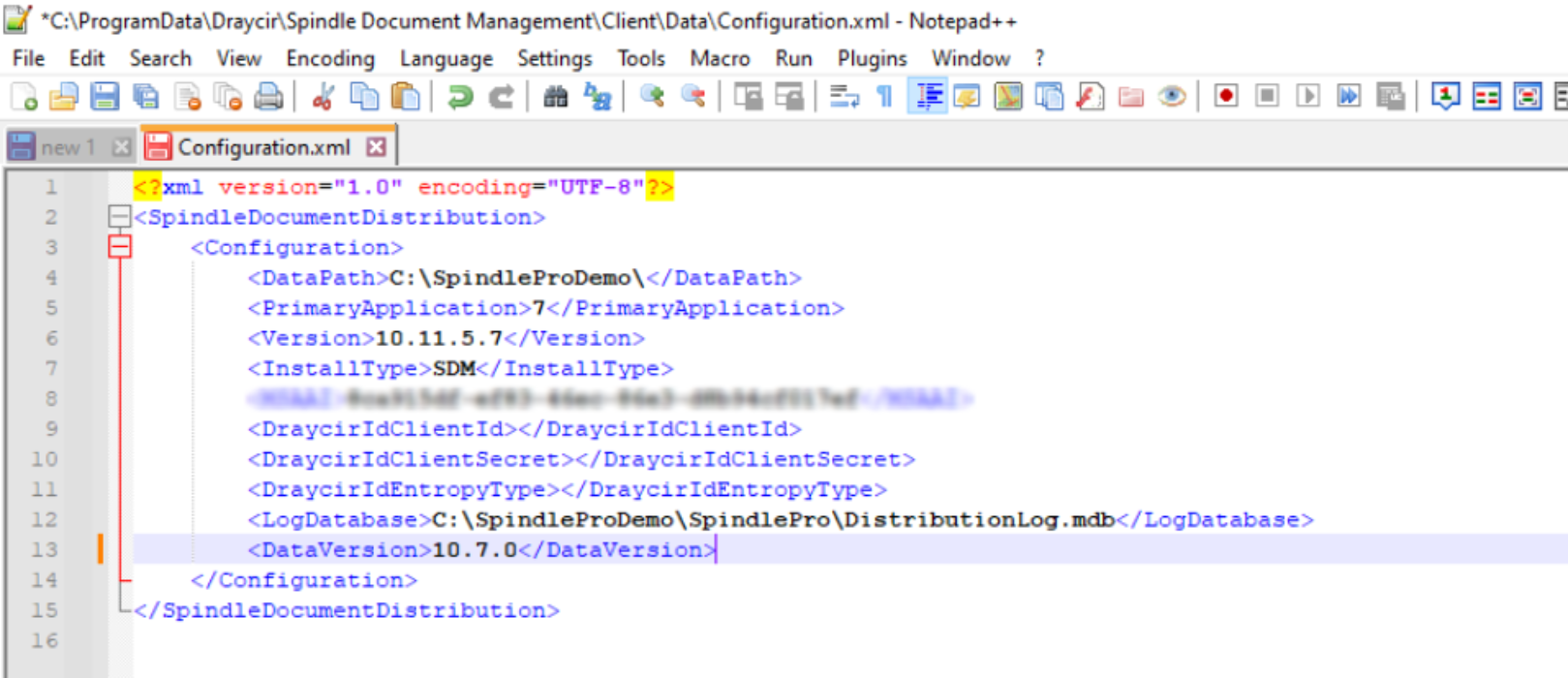Click the PrimaryApplication value 7

(538, 308)
